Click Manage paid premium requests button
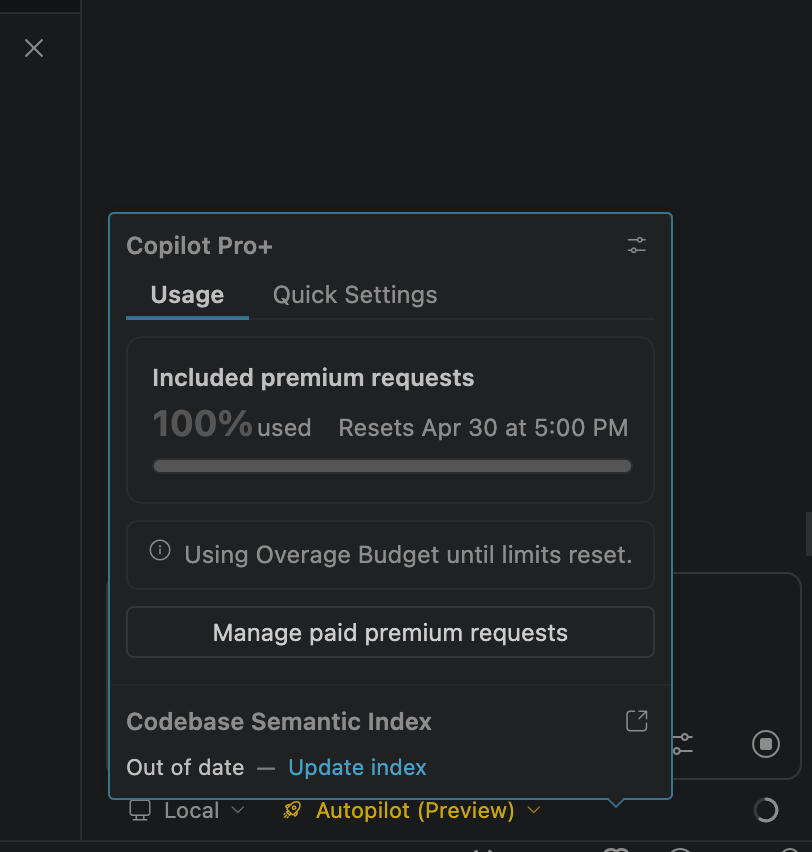 [x=390, y=632]
